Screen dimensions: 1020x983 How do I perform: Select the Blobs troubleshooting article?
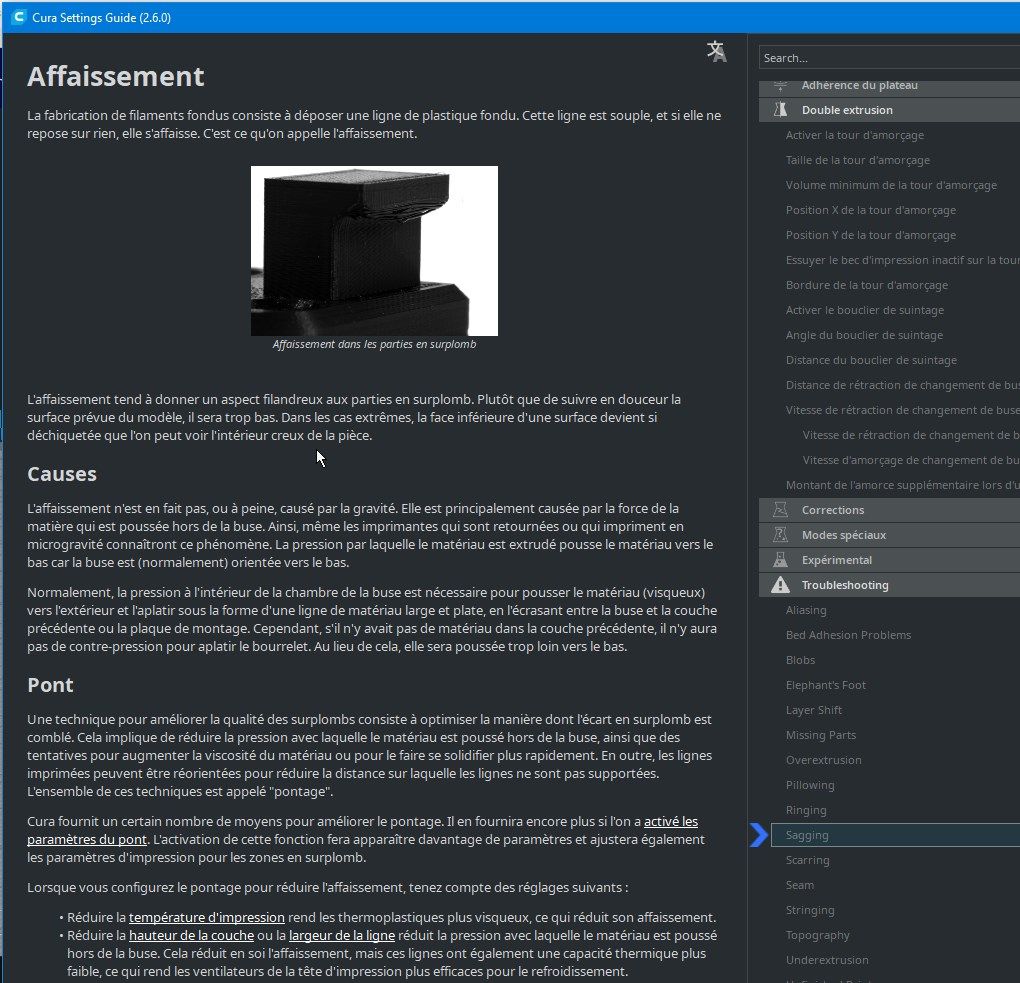[800, 660]
